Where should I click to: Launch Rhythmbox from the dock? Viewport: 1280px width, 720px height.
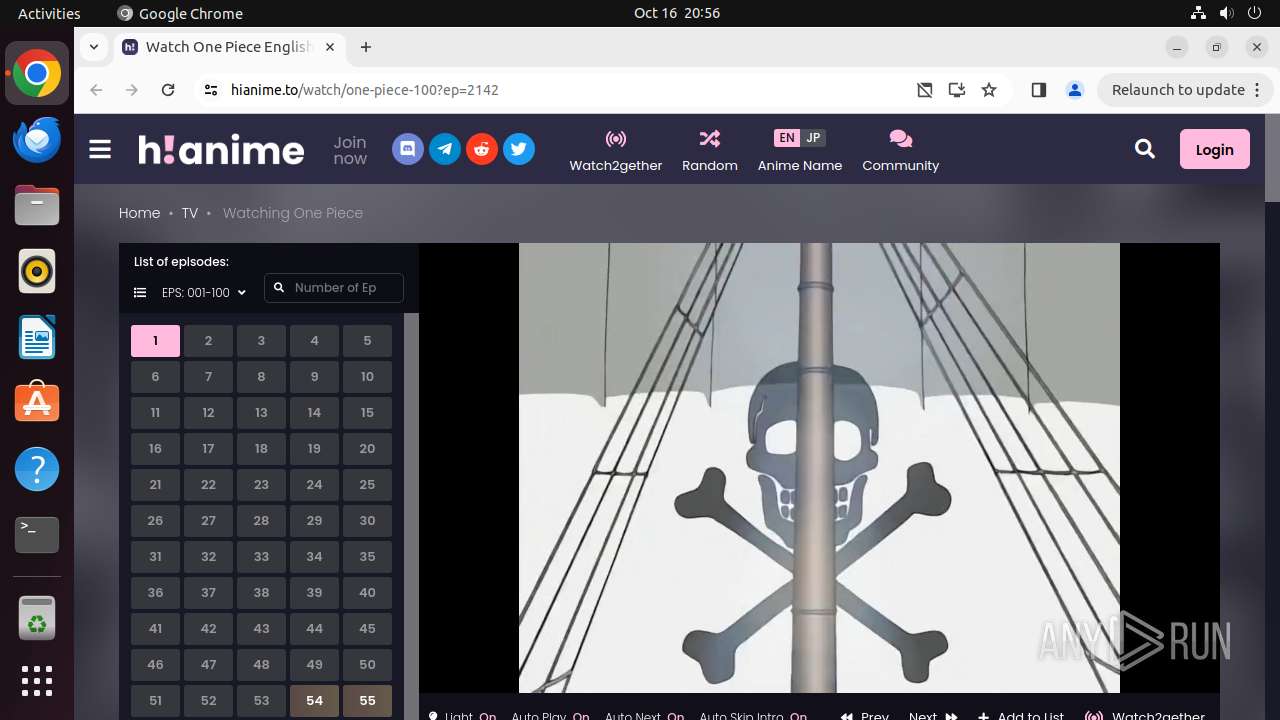pos(37,271)
